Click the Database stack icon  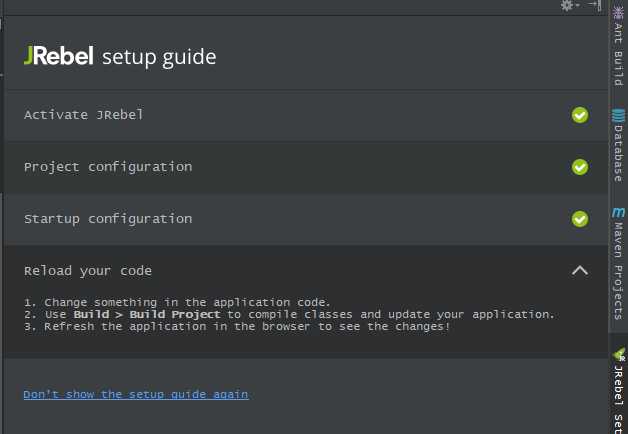[618, 115]
